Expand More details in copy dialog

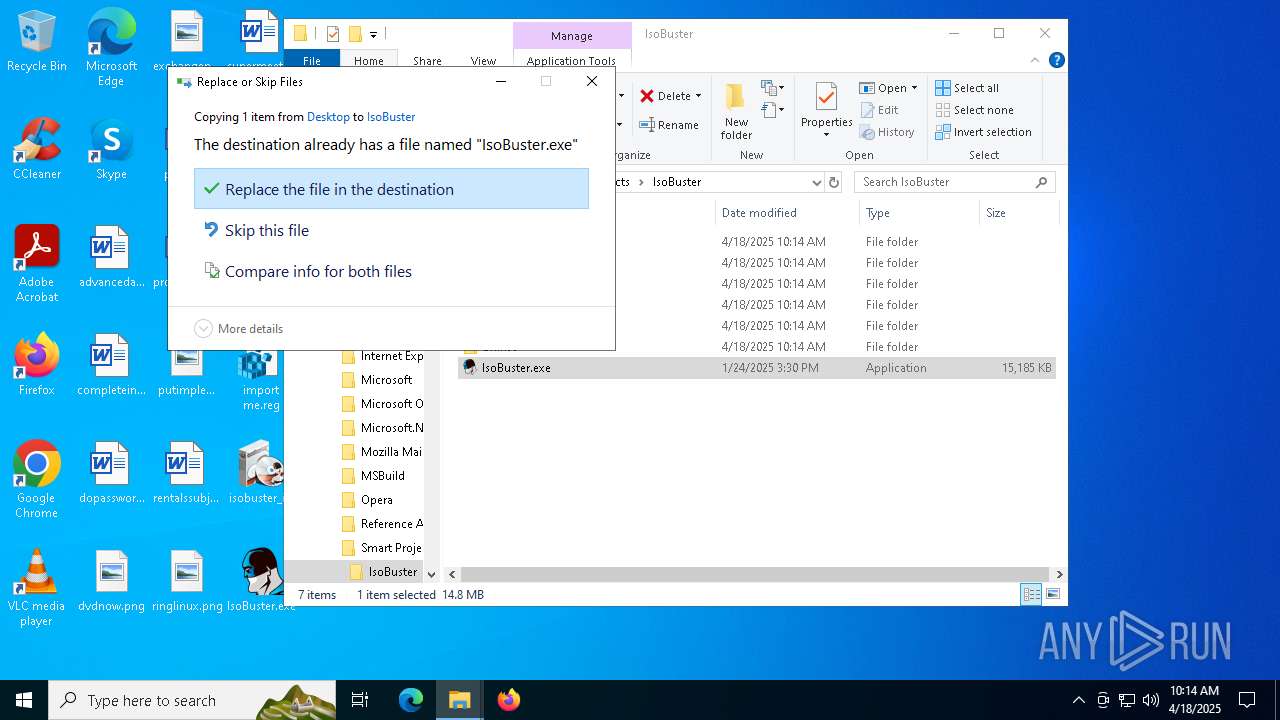pos(239,328)
